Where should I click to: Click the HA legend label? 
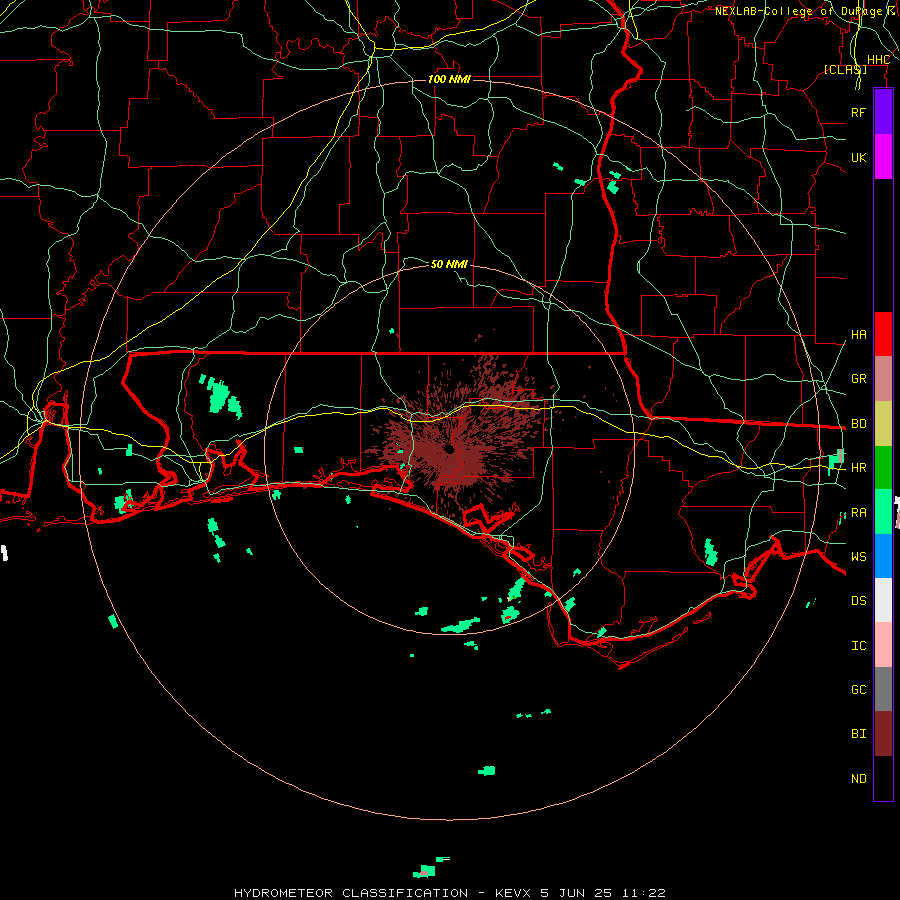coord(858,335)
